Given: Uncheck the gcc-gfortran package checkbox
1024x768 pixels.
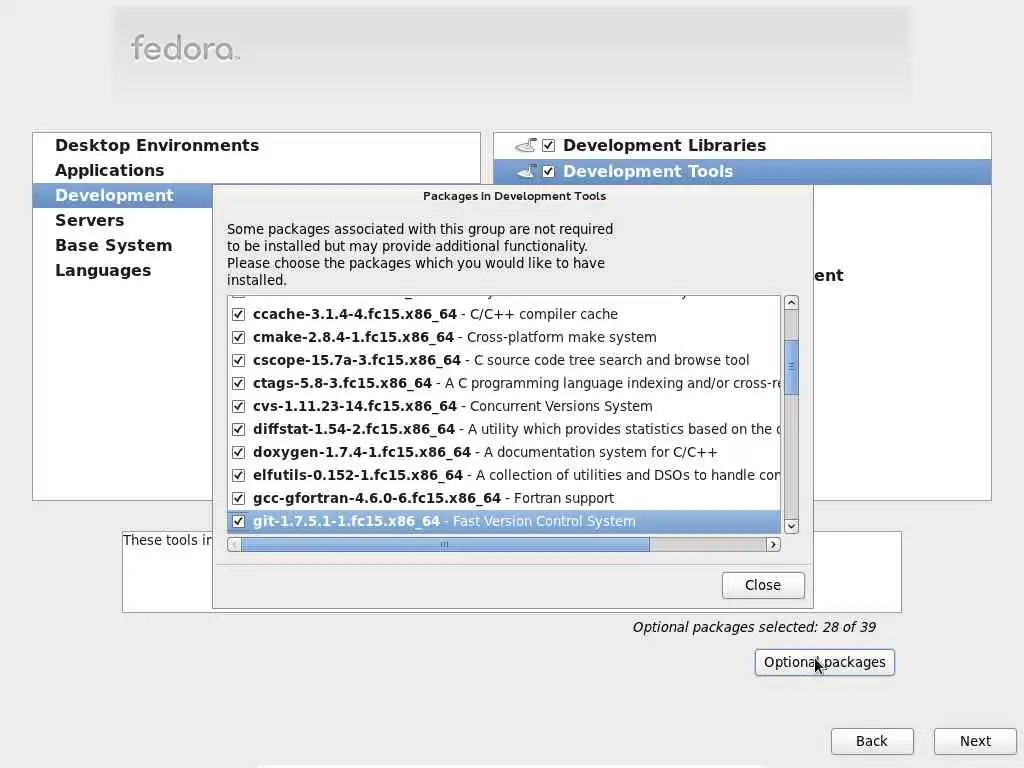Looking at the screenshot, I should 238,498.
